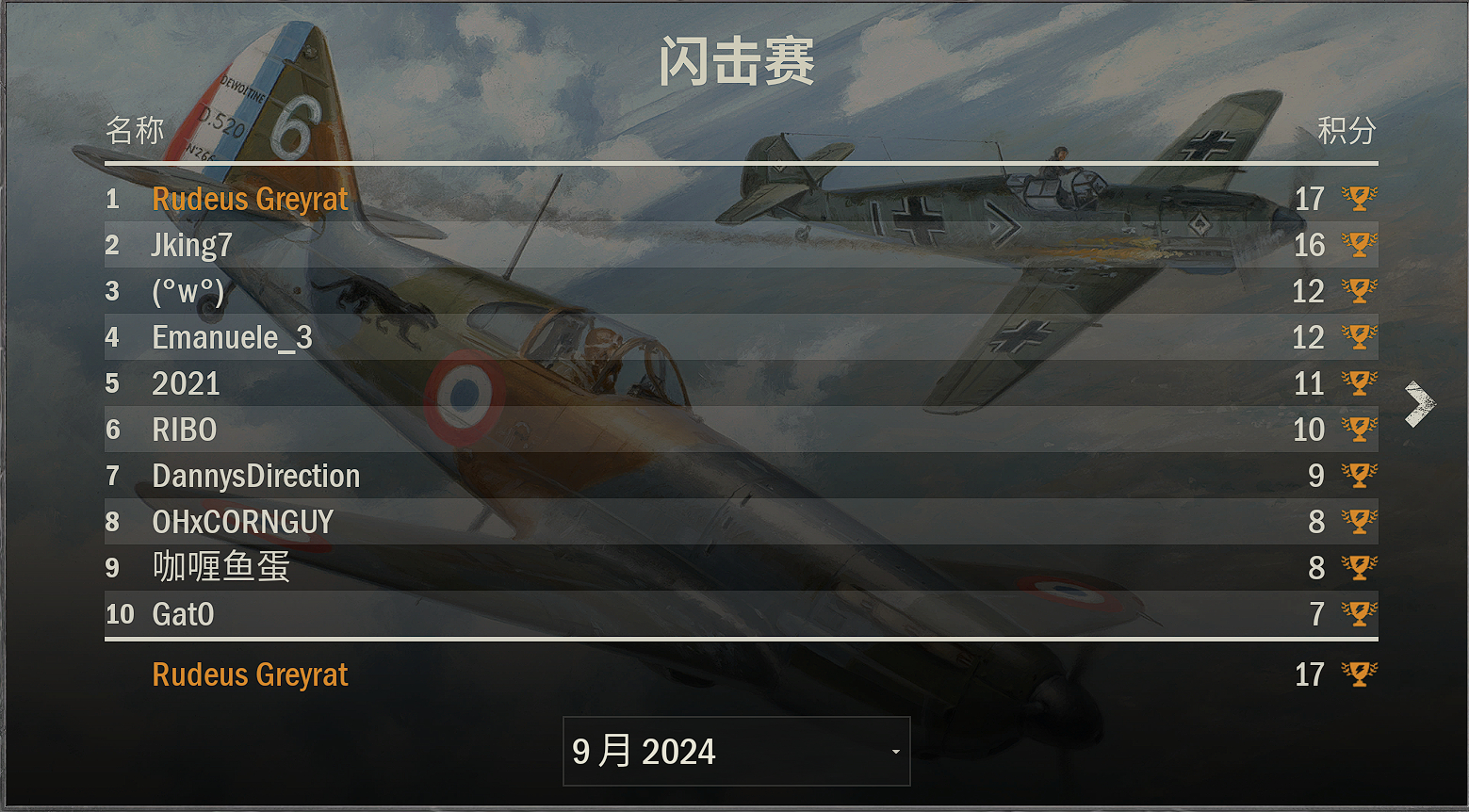
Task: Select the OHxCORNGUY leaderboard entry
Action: (x=741, y=522)
